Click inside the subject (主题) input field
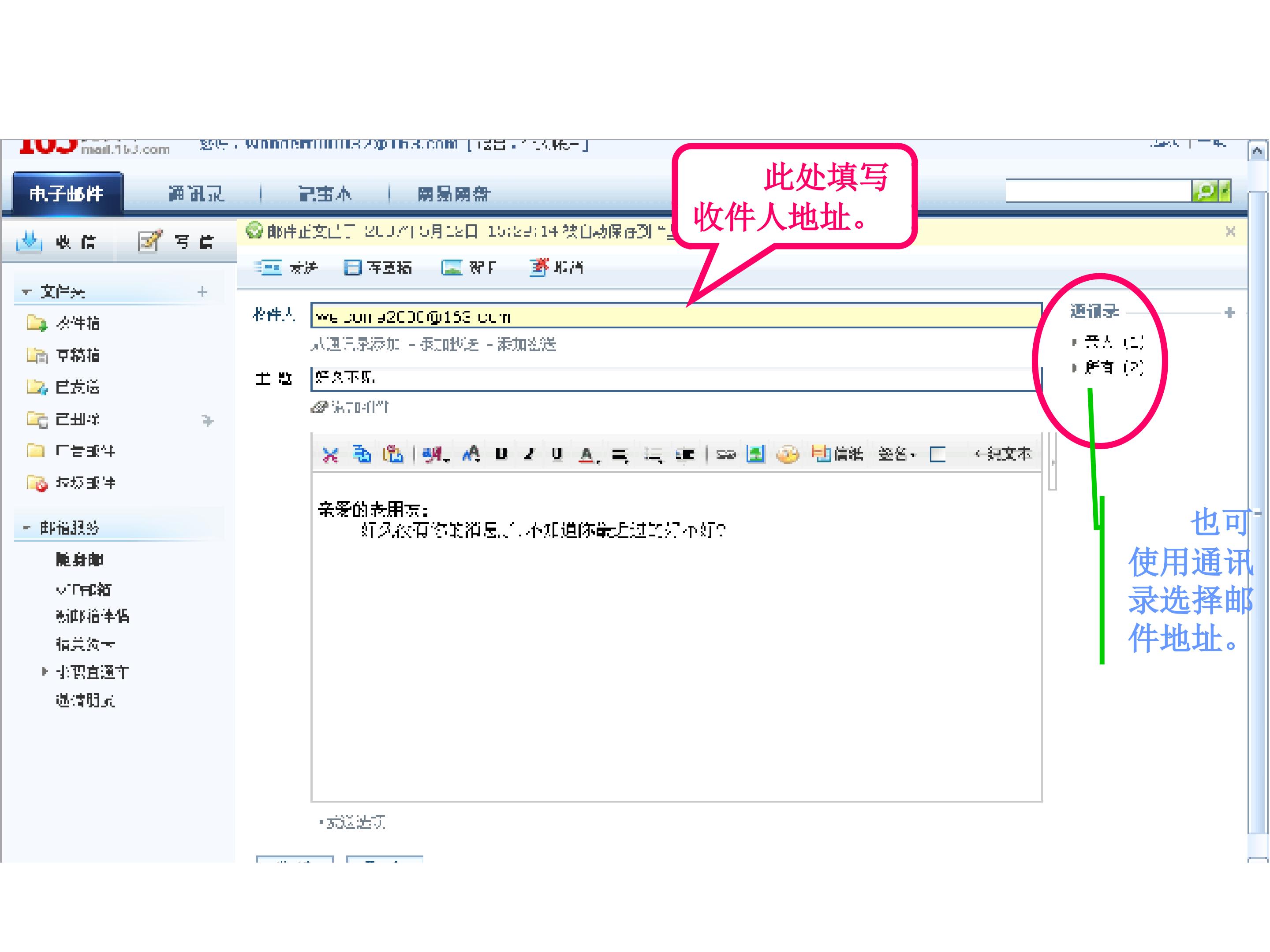1270x952 pixels. click(x=676, y=379)
